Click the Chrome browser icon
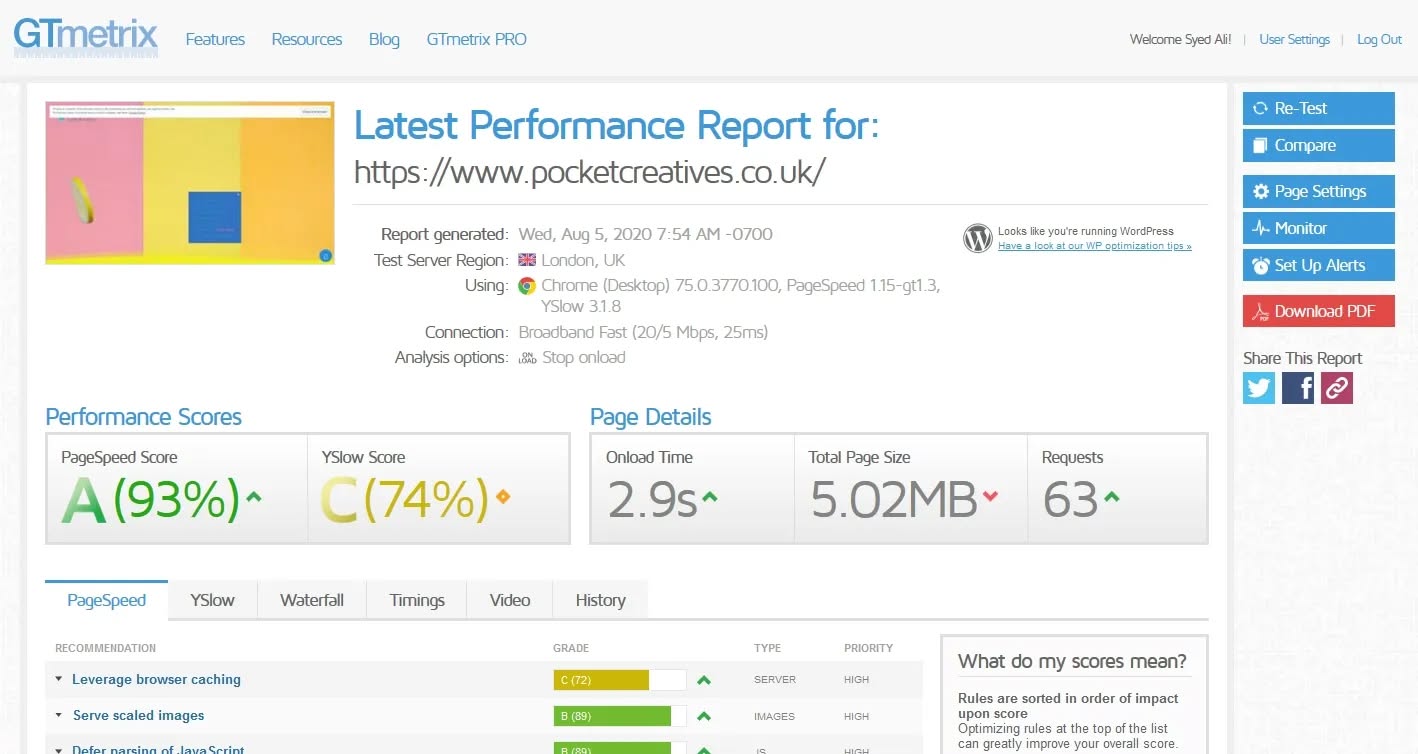The width and height of the screenshot is (1418, 754). 526,286
